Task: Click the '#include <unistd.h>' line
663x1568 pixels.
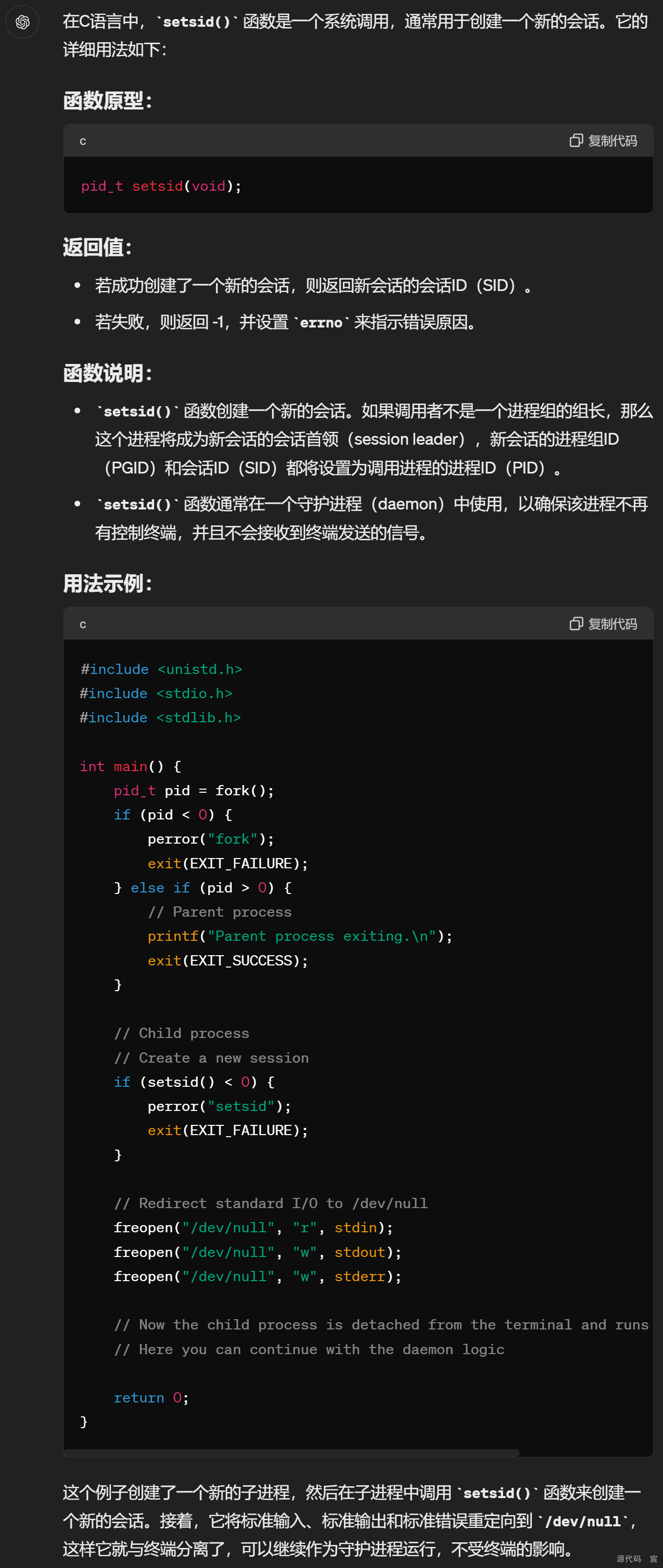Action: (x=161, y=669)
